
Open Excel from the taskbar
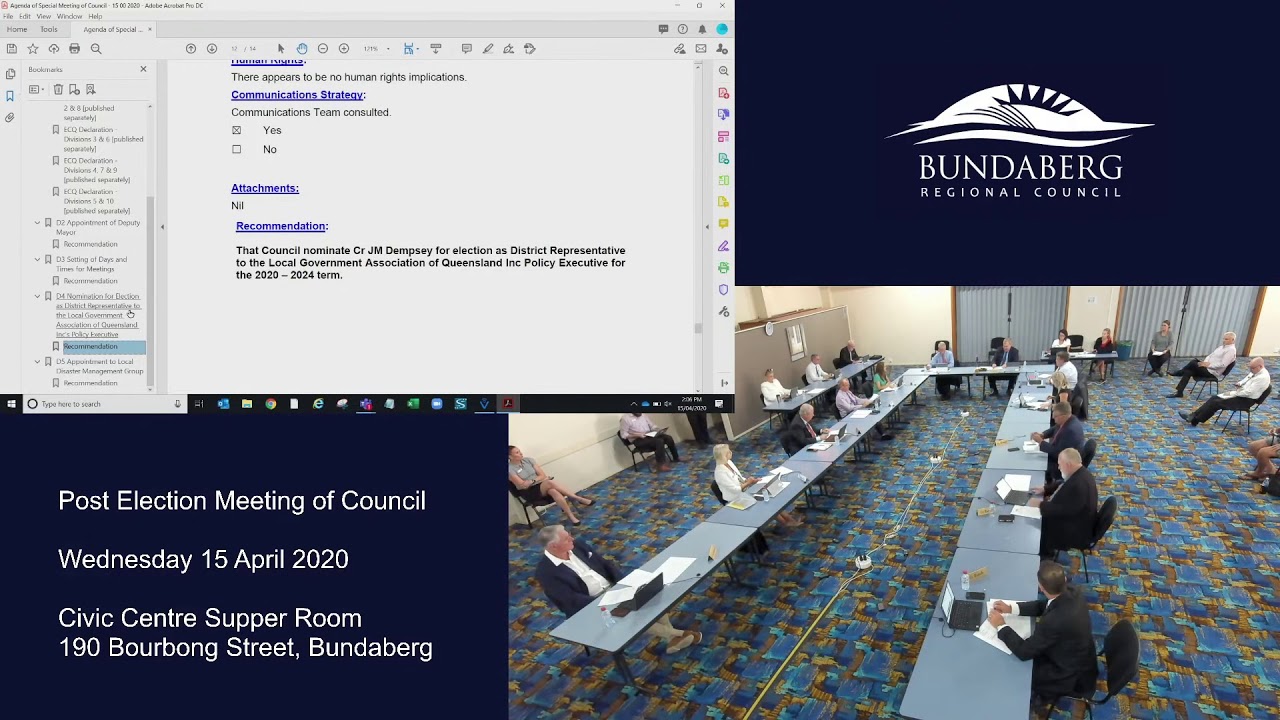click(413, 404)
